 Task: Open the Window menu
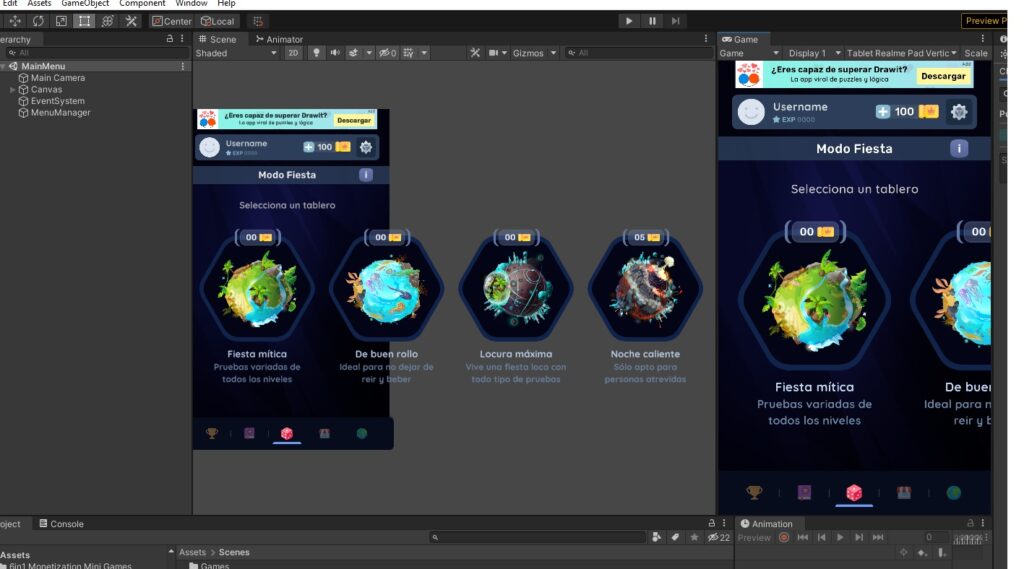coord(191,3)
